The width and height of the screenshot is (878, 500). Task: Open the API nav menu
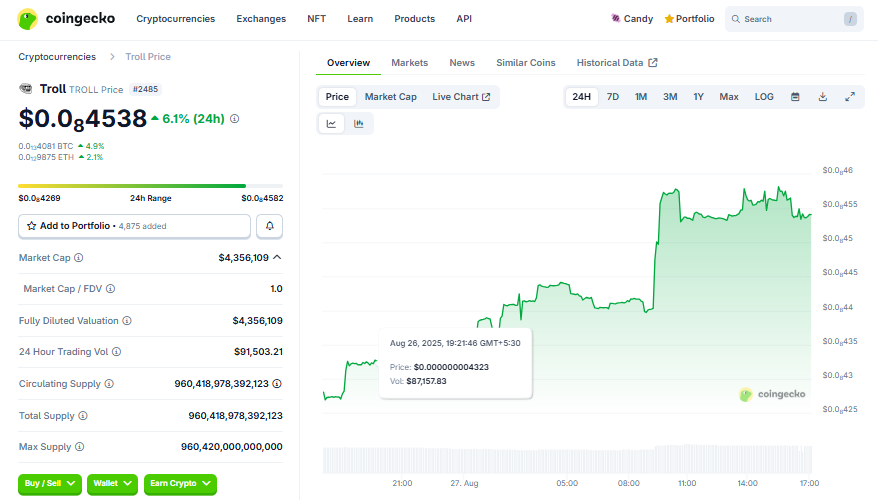pyautogui.click(x=464, y=19)
